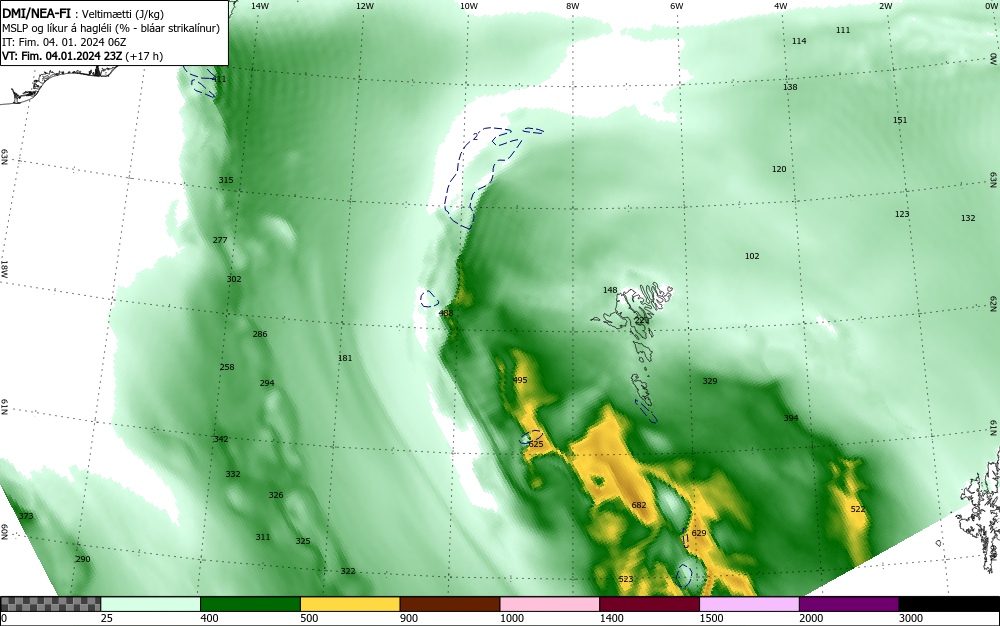
Task: Click the 373 value on the map
Action: 26,516
